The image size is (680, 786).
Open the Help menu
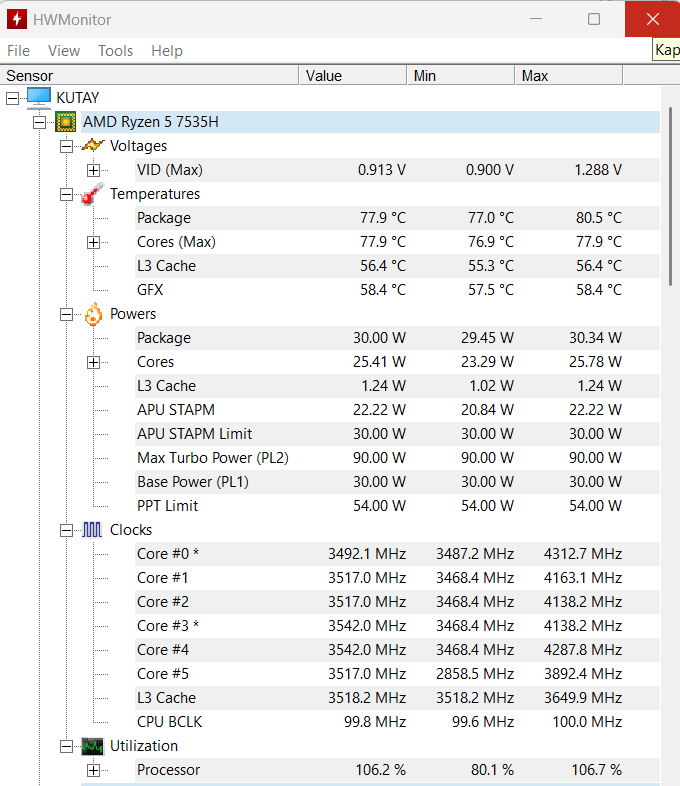tap(167, 51)
